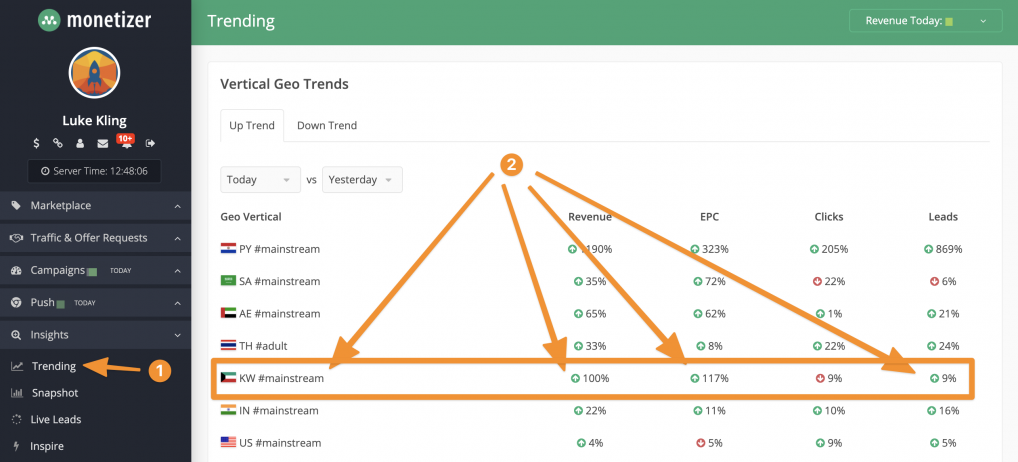The image size is (1018, 462).
Task: Click the Live Leads spinner icon
Action: (x=17, y=419)
